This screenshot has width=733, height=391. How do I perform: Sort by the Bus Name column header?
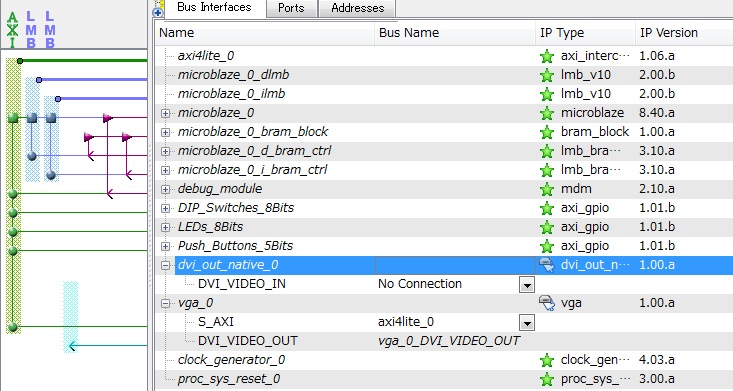coord(455,33)
